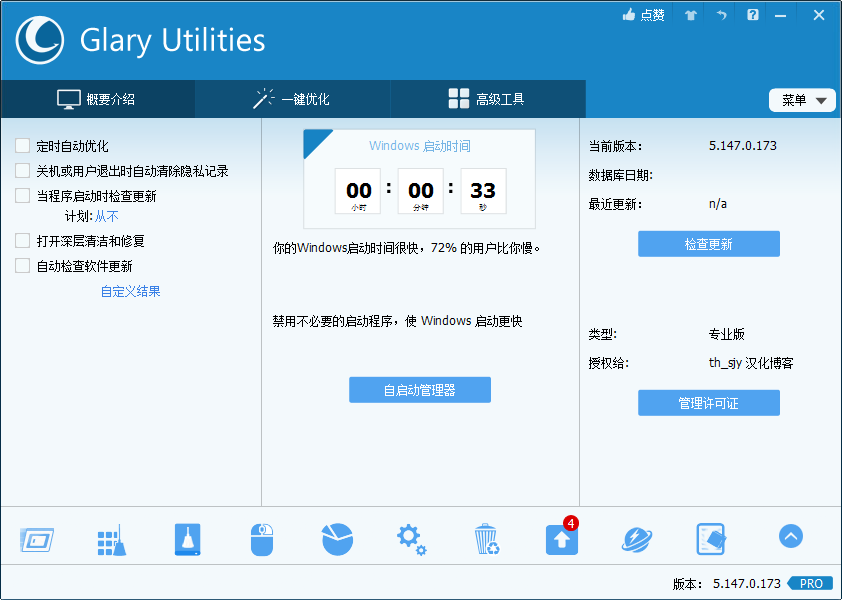Click the hours box showing 00 小时
This screenshot has height=600, width=842.
coord(358,191)
